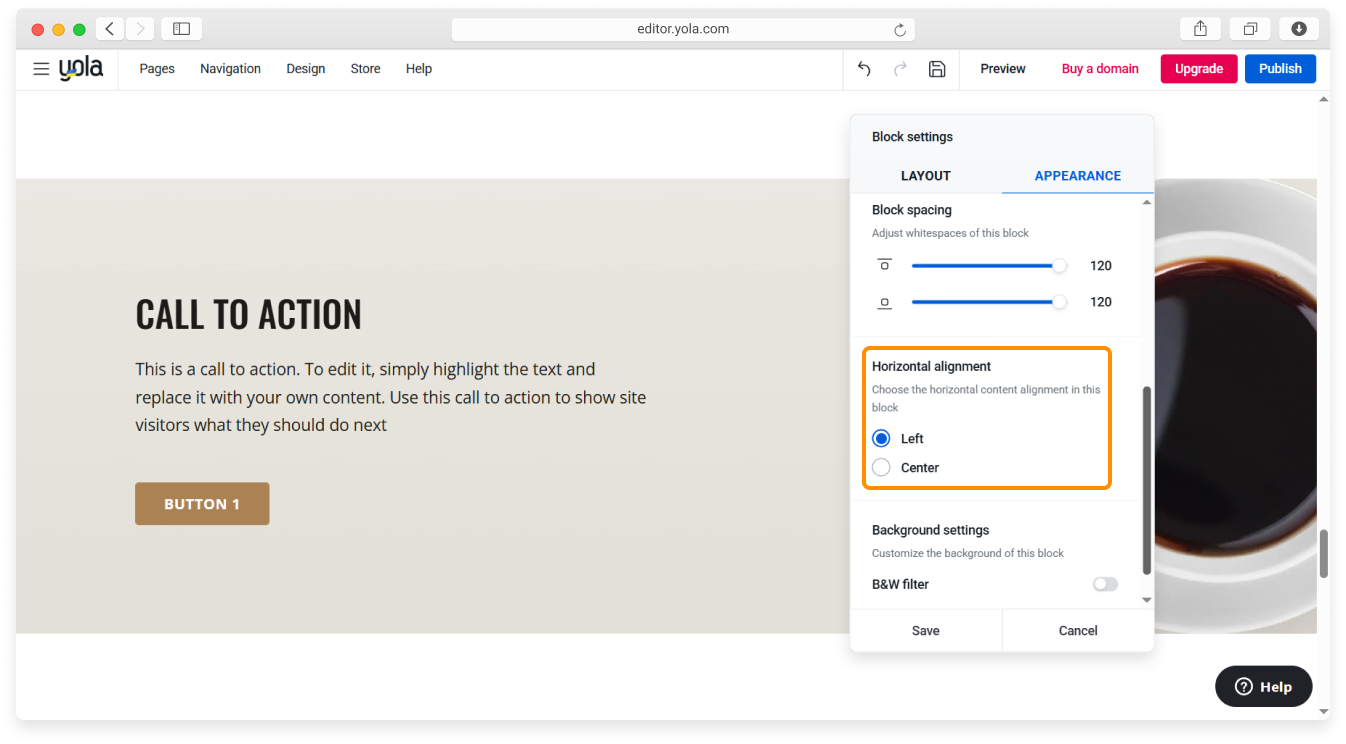Image resolution: width=1346 pixels, height=744 pixels.
Task: Open the hamburger menu beside Yola logo
Action: [x=41, y=69]
